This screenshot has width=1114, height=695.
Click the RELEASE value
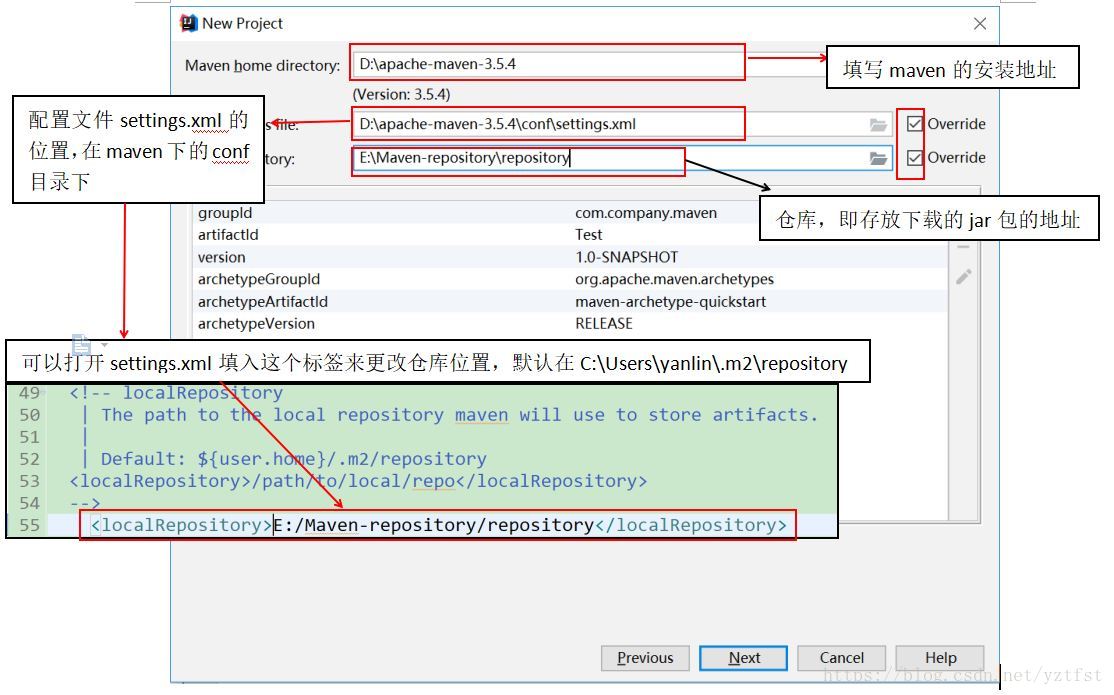pos(604,324)
